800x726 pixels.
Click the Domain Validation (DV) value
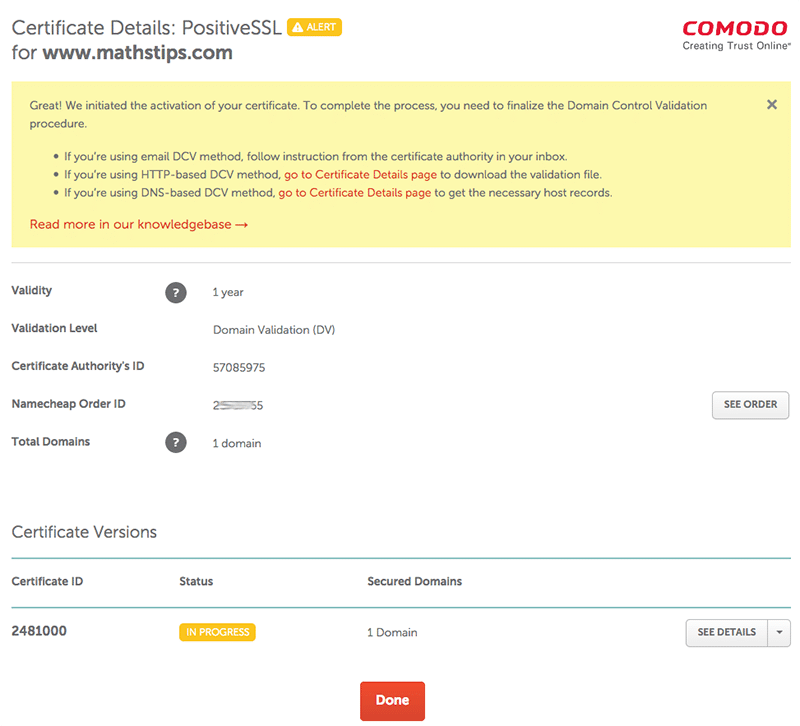[x=274, y=330]
